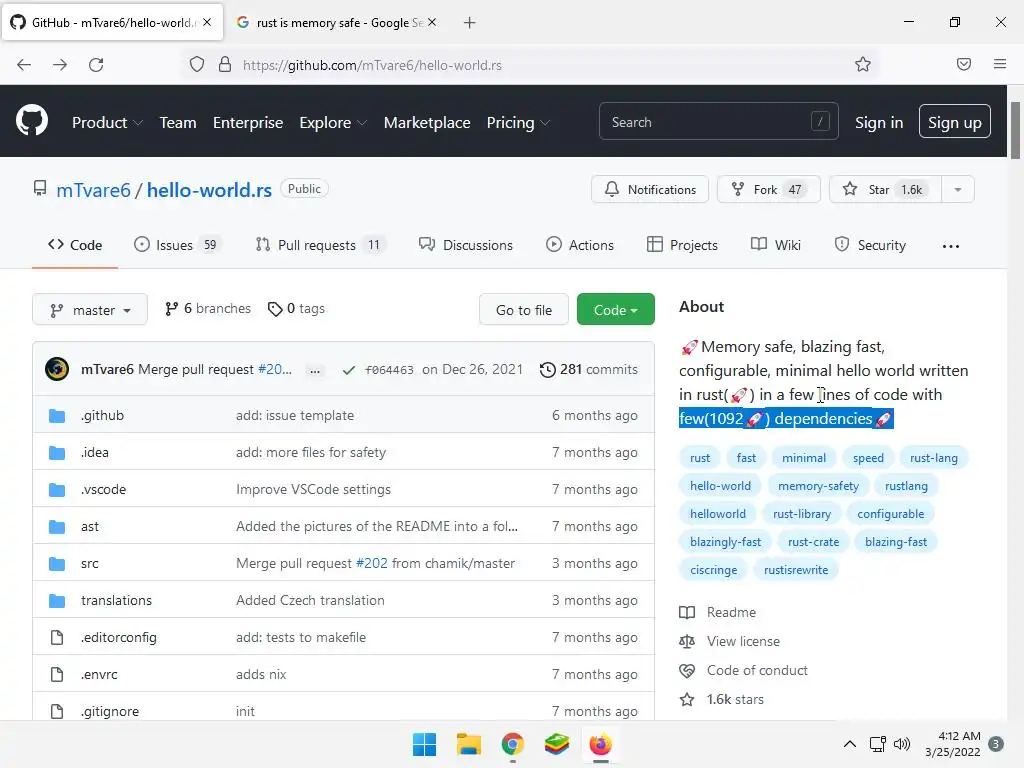Reload the page with refresh icon

(x=96, y=65)
